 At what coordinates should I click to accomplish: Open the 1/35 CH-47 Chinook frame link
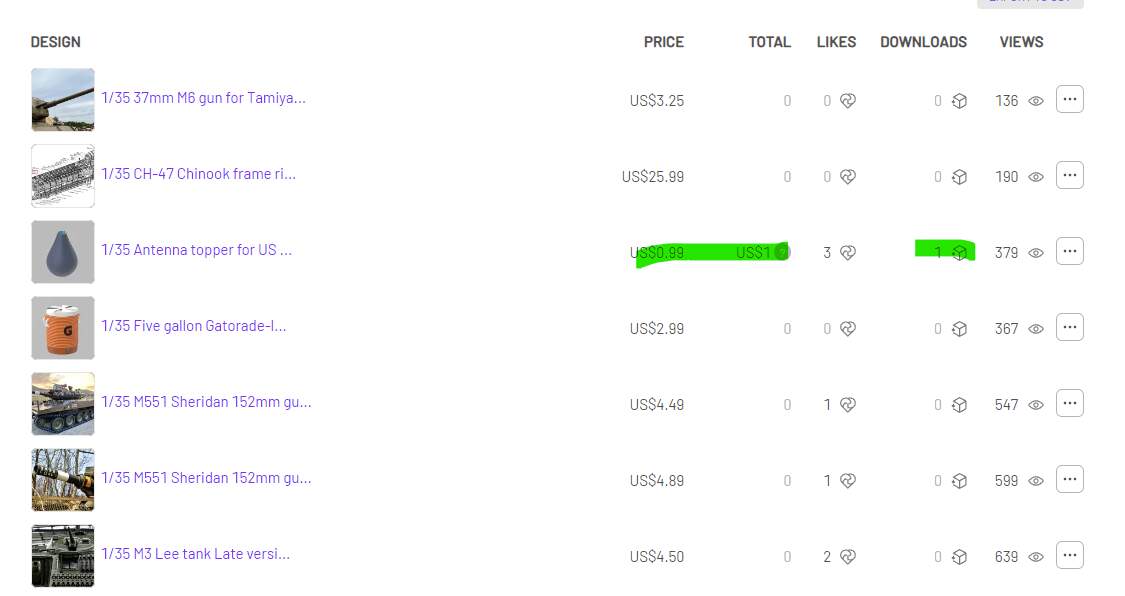[x=199, y=174]
